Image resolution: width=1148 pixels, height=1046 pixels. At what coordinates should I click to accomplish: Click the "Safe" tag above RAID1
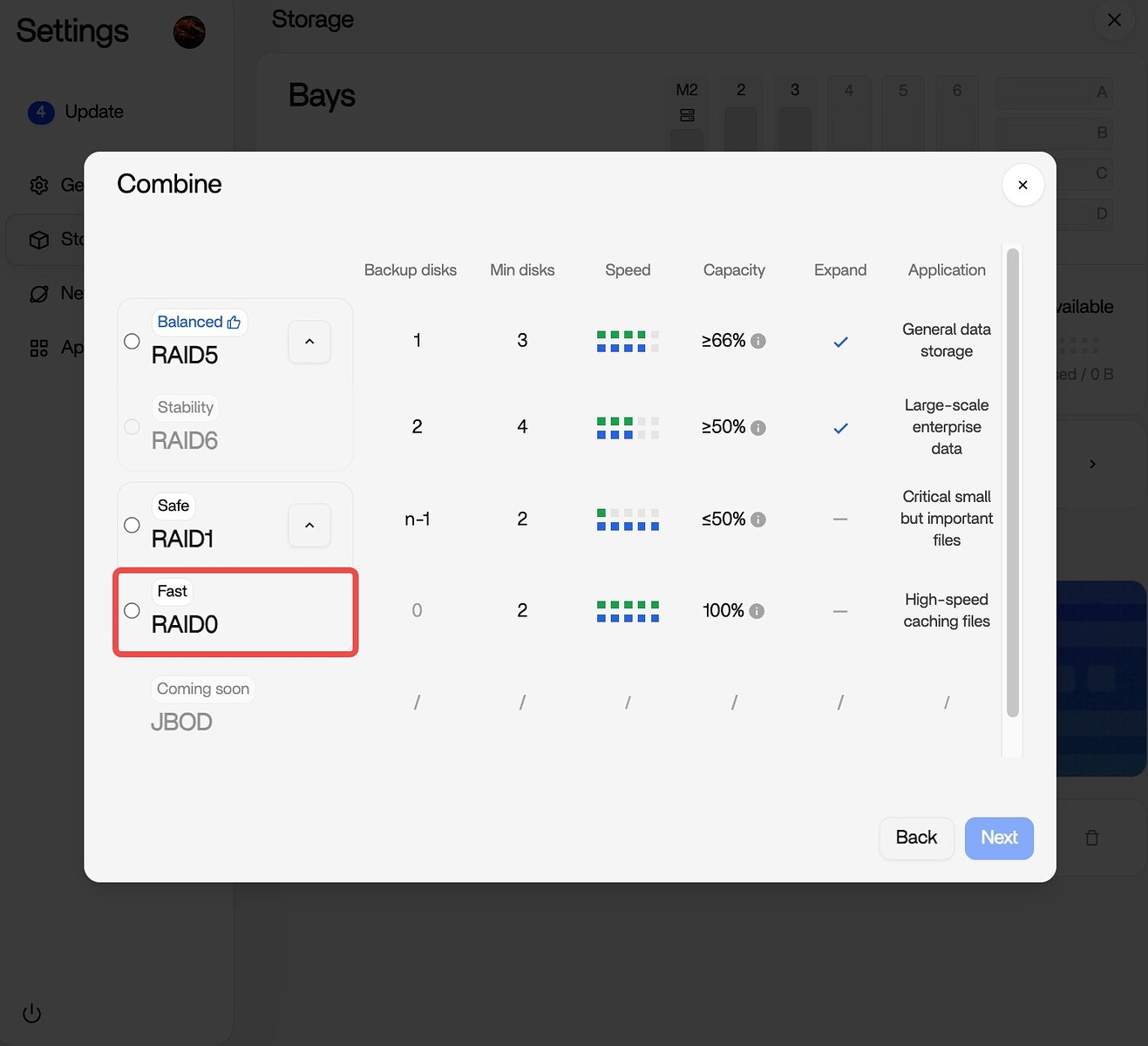click(x=173, y=506)
